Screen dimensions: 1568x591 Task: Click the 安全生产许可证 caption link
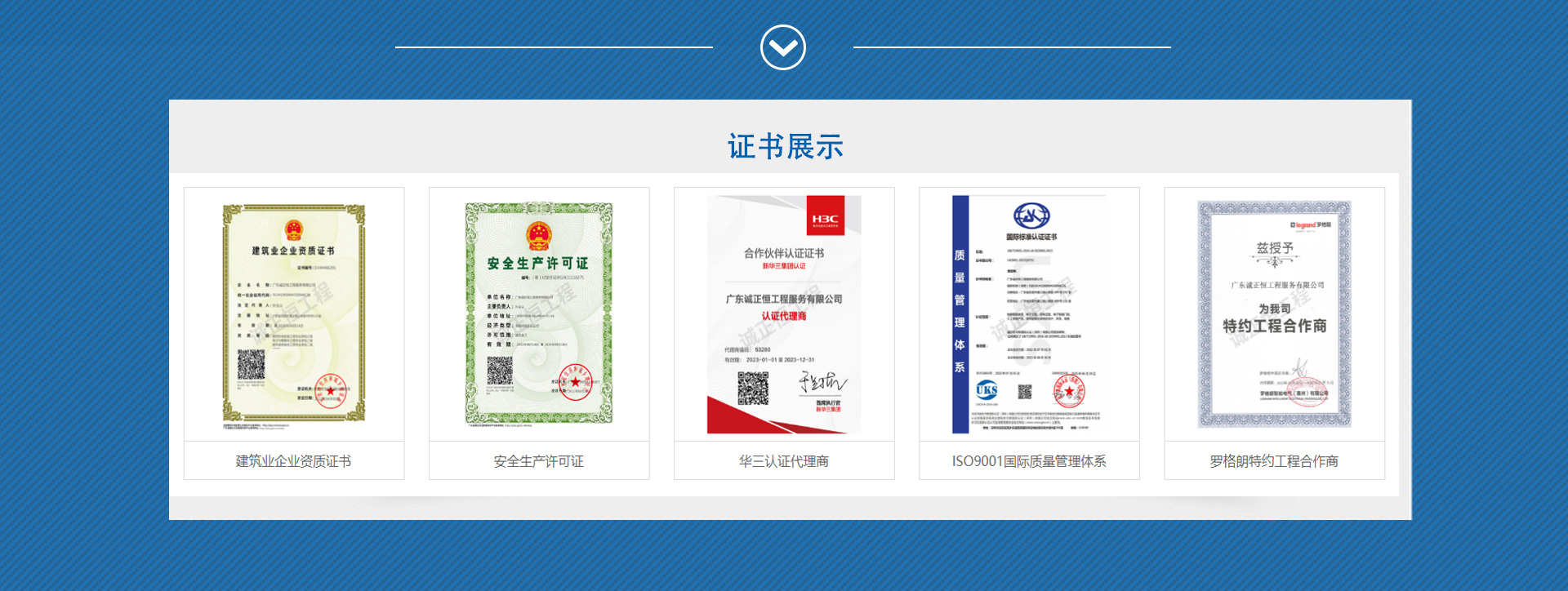click(539, 461)
